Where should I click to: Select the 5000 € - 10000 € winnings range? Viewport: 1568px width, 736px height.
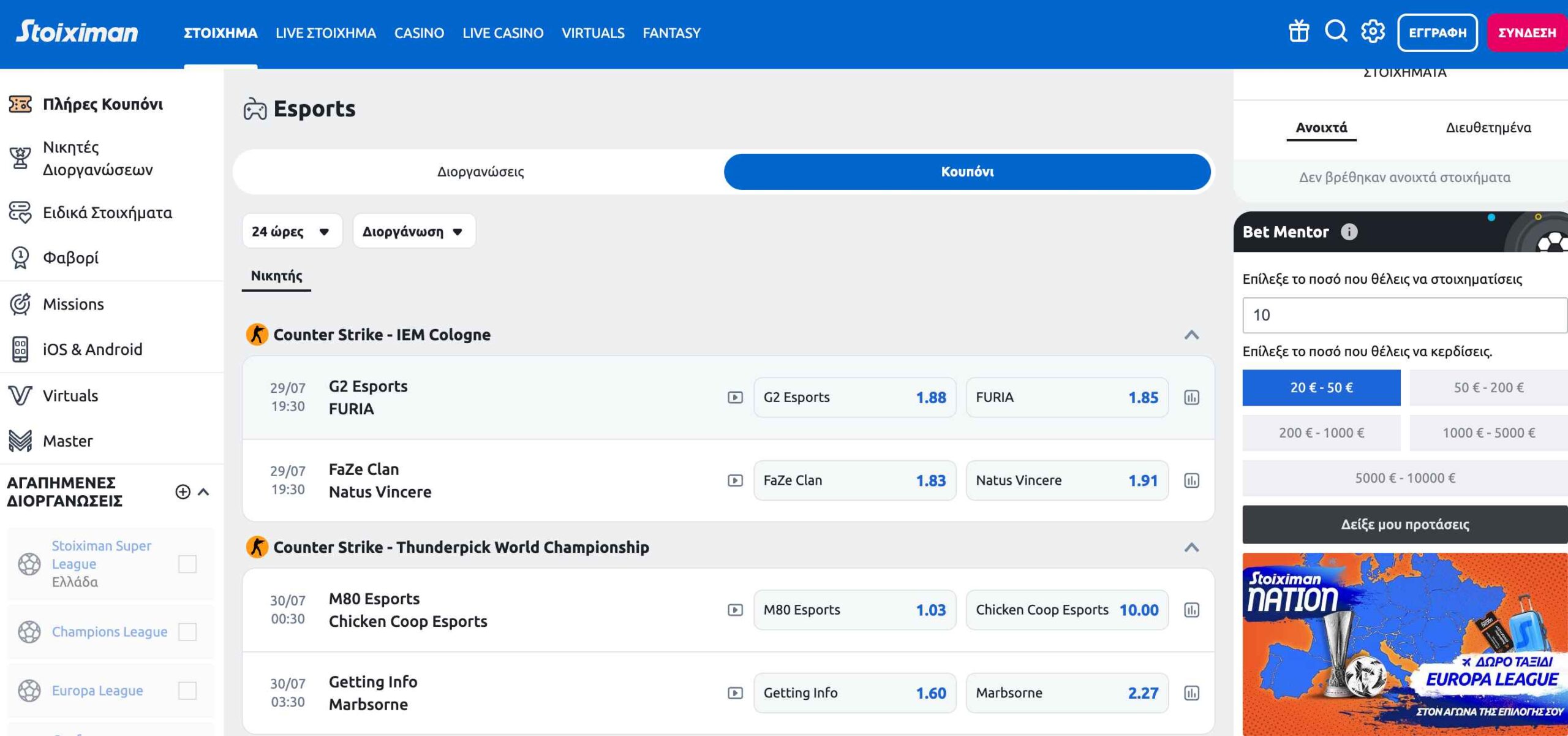(1405, 478)
